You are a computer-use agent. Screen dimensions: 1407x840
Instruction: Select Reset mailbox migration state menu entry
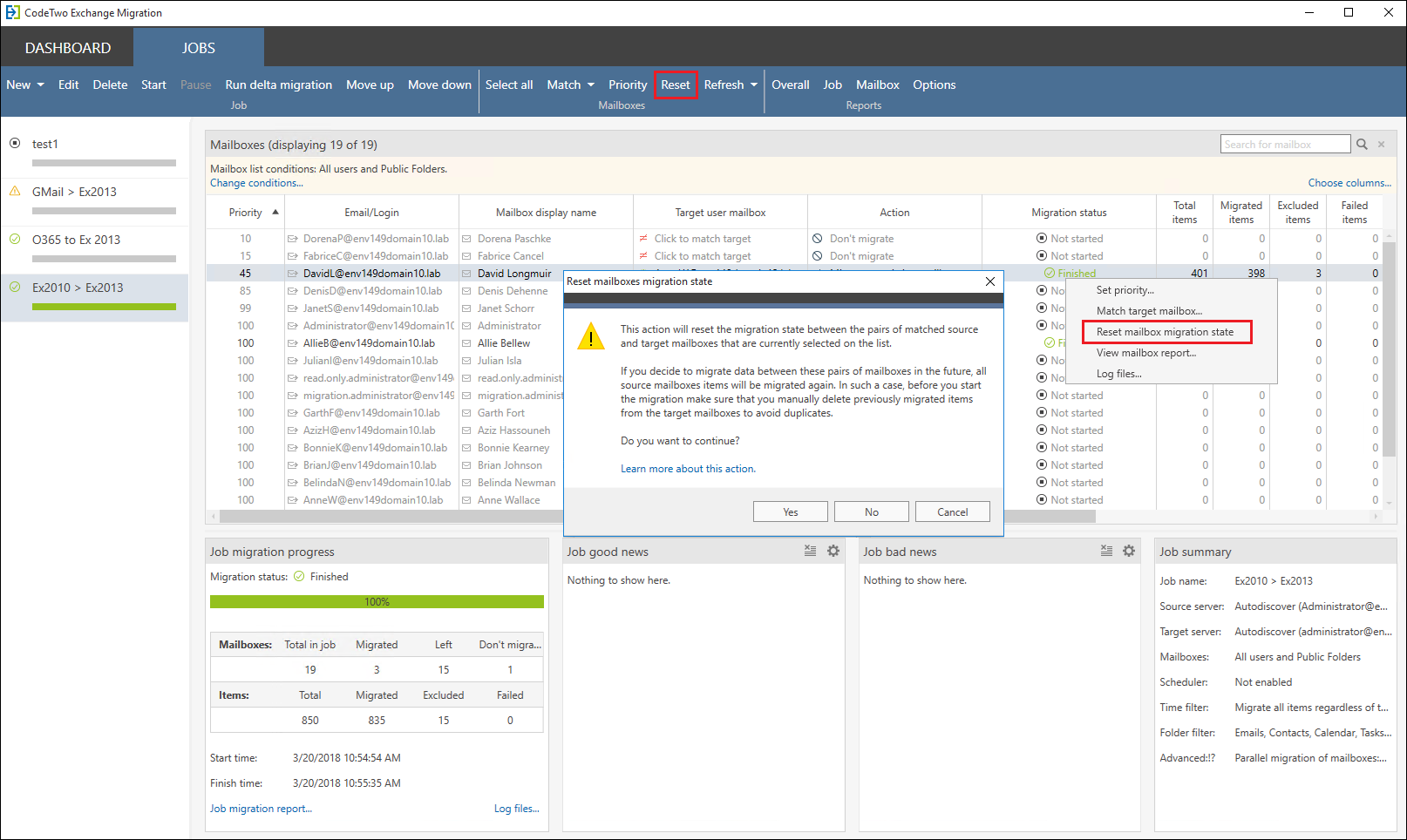(1166, 332)
